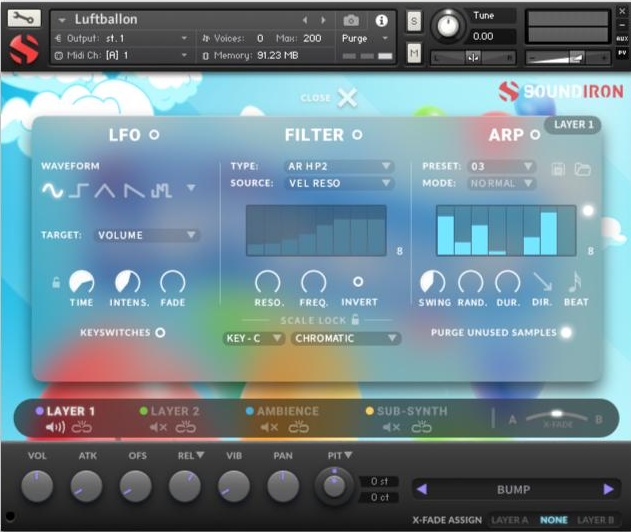Save the ARP preset disk icon

pyautogui.click(x=558, y=169)
